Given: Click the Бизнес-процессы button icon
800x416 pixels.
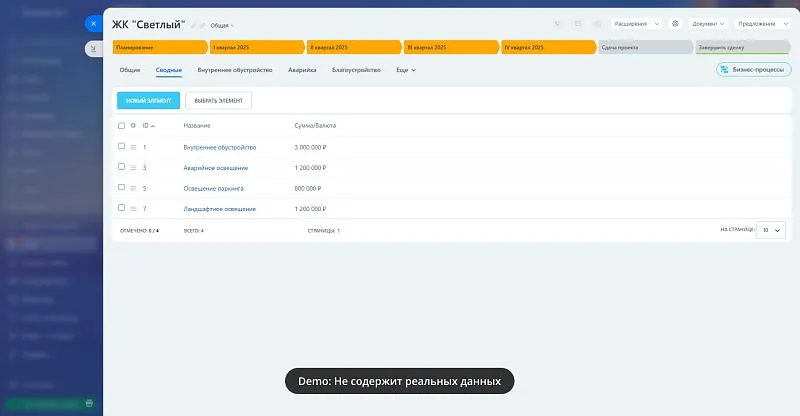Looking at the screenshot, I should pos(724,69).
